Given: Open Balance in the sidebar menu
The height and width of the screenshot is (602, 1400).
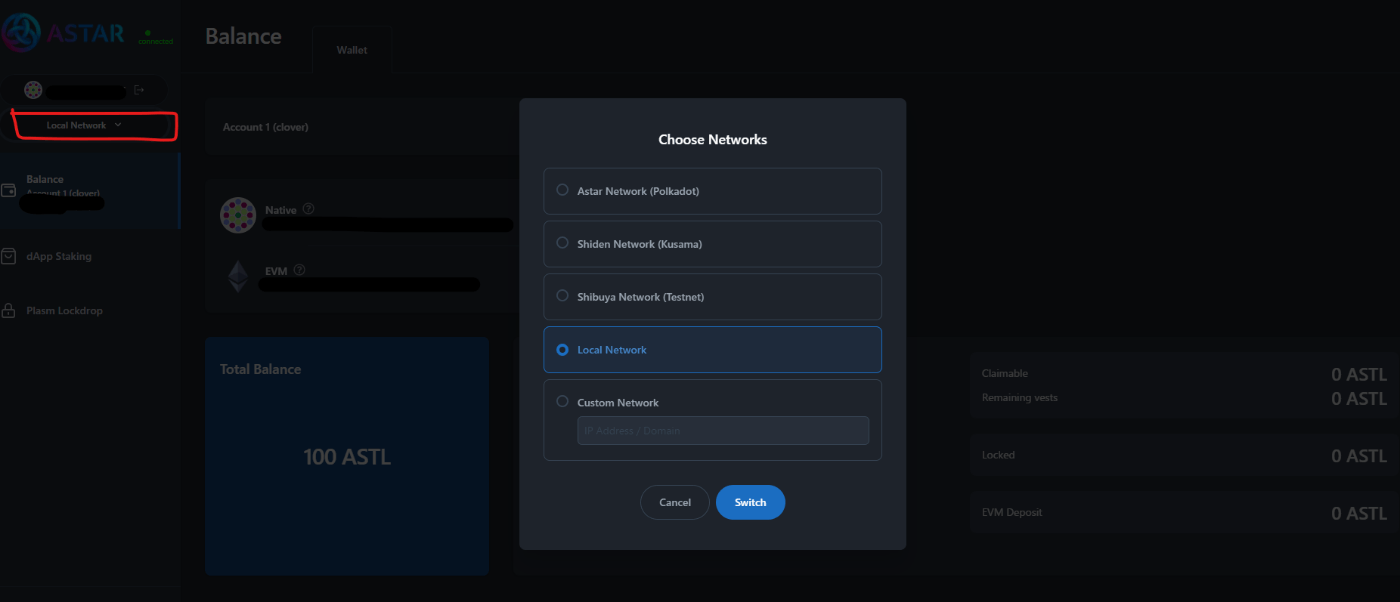Looking at the screenshot, I should click(90, 190).
